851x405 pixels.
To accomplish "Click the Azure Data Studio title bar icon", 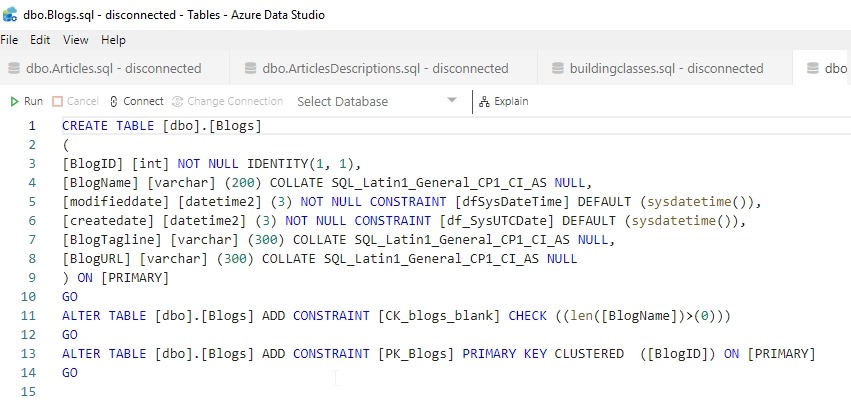I will pyautogui.click(x=11, y=15).
